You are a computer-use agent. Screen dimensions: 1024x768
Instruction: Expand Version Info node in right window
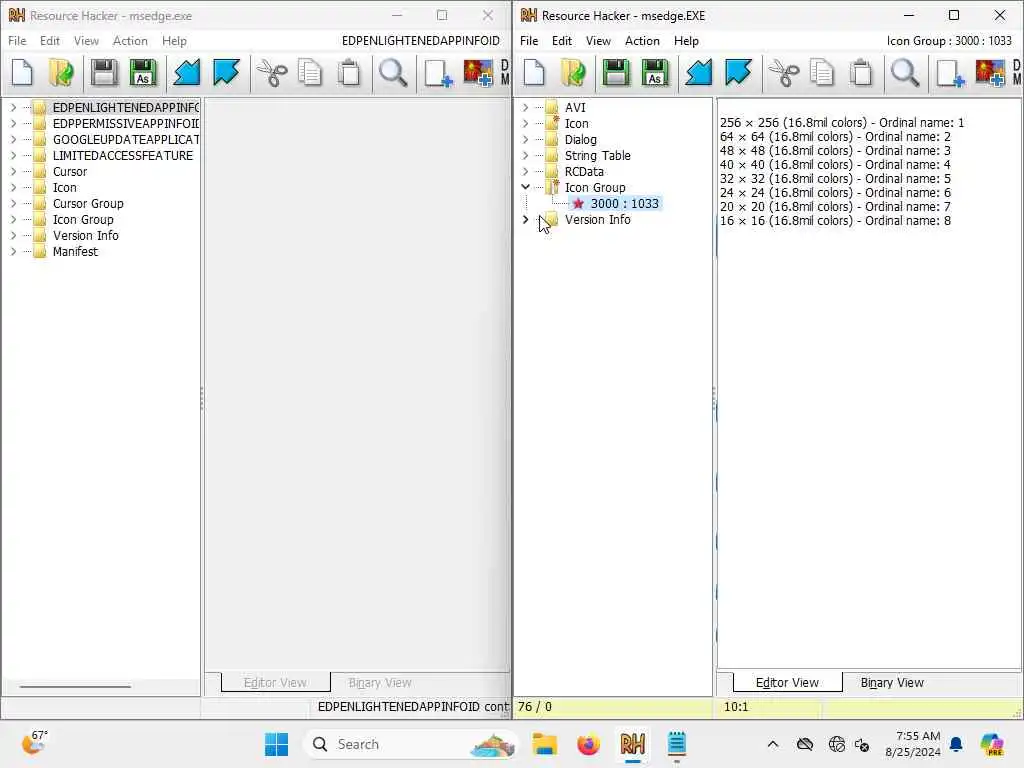pos(525,219)
